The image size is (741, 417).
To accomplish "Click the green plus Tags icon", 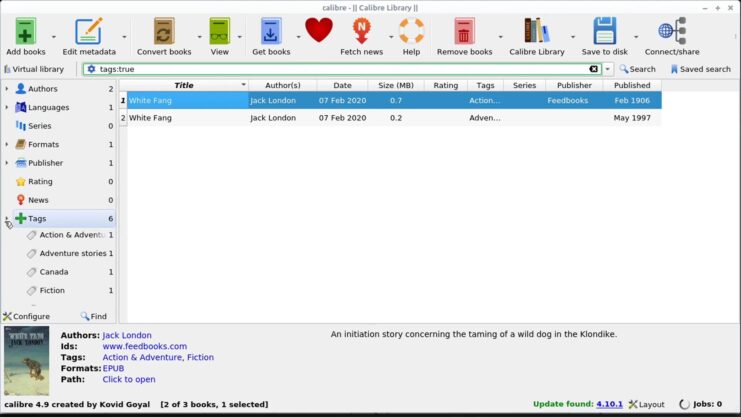I will click(x=21, y=218).
